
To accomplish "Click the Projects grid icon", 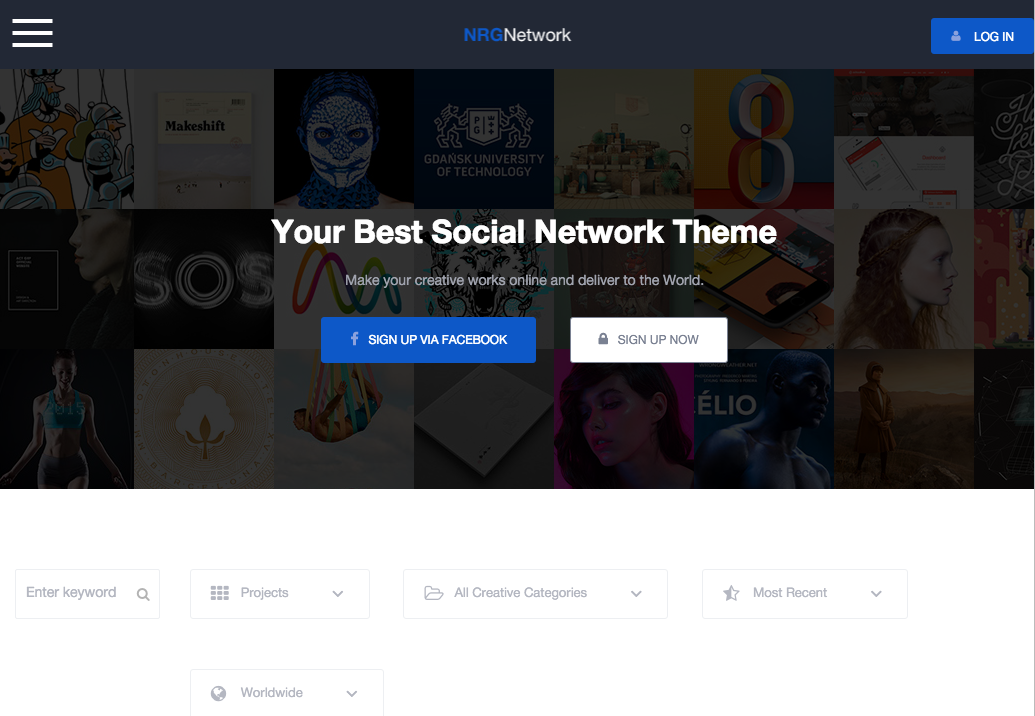I will click(x=220, y=593).
